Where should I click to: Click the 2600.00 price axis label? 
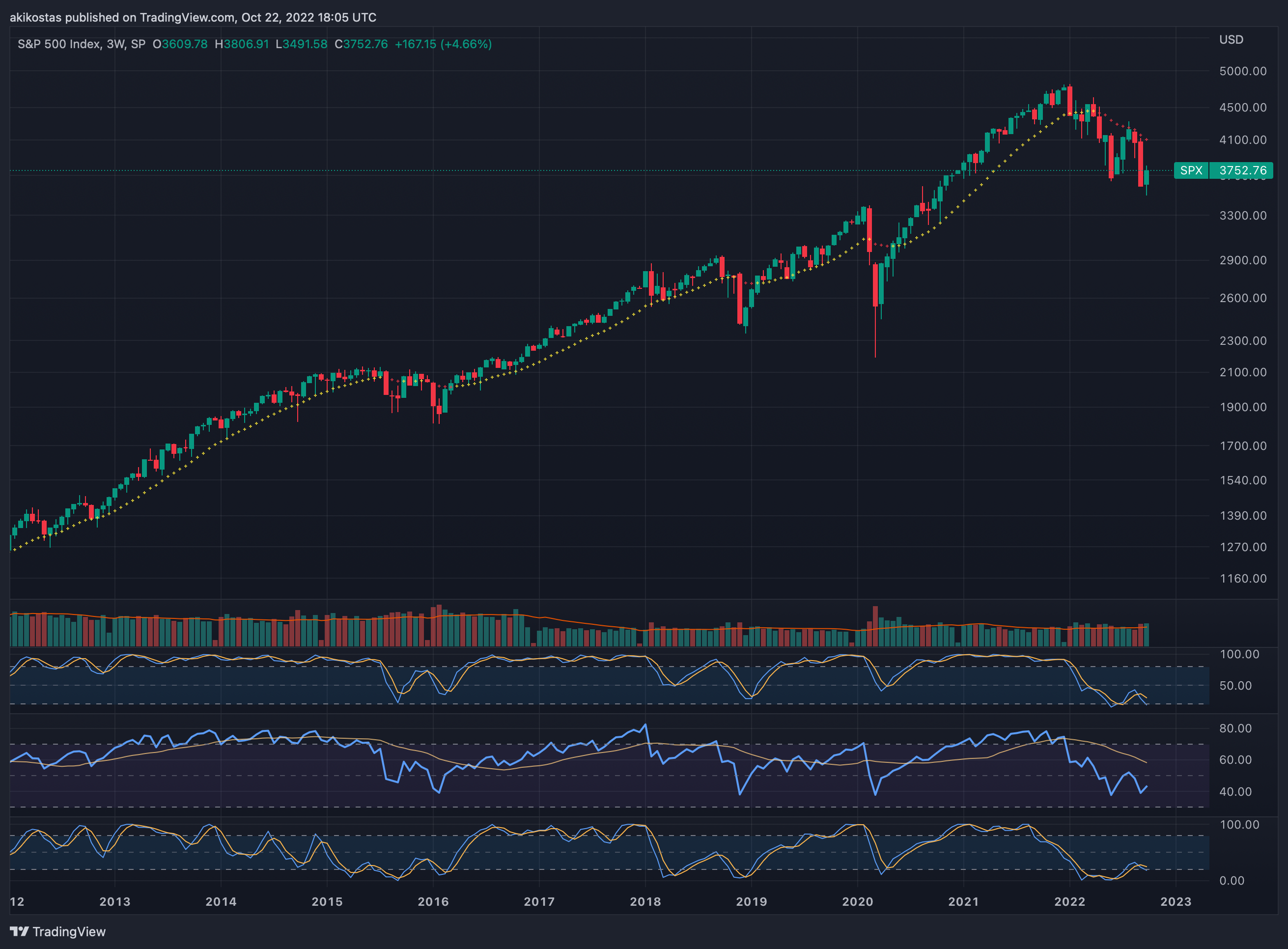[1243, 298]
